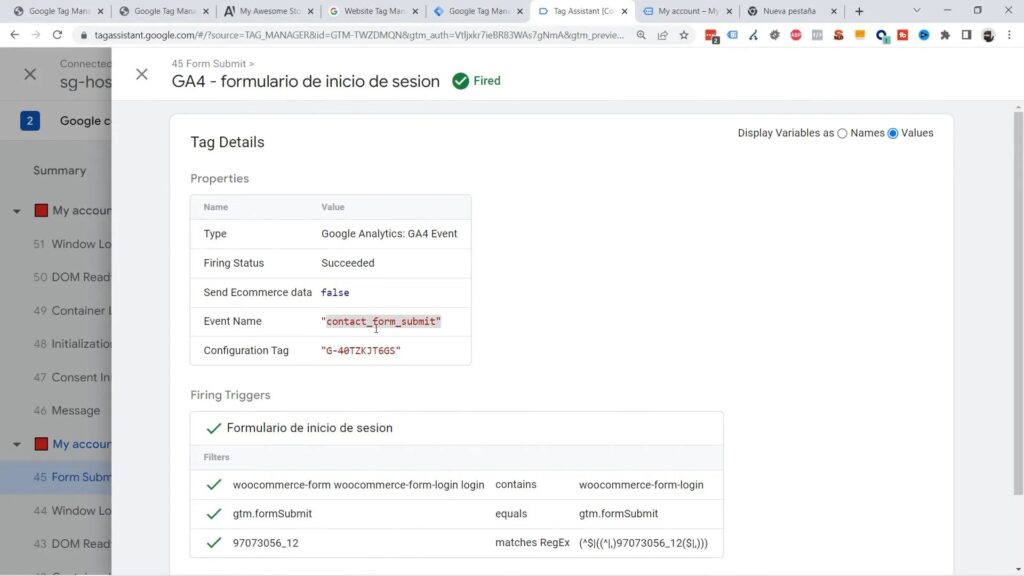Screen dimensions: 1024x576
Task: Click the gtm.formSubmit filter row checkmark
Action: pyautogui.click(x=214, y=514)
